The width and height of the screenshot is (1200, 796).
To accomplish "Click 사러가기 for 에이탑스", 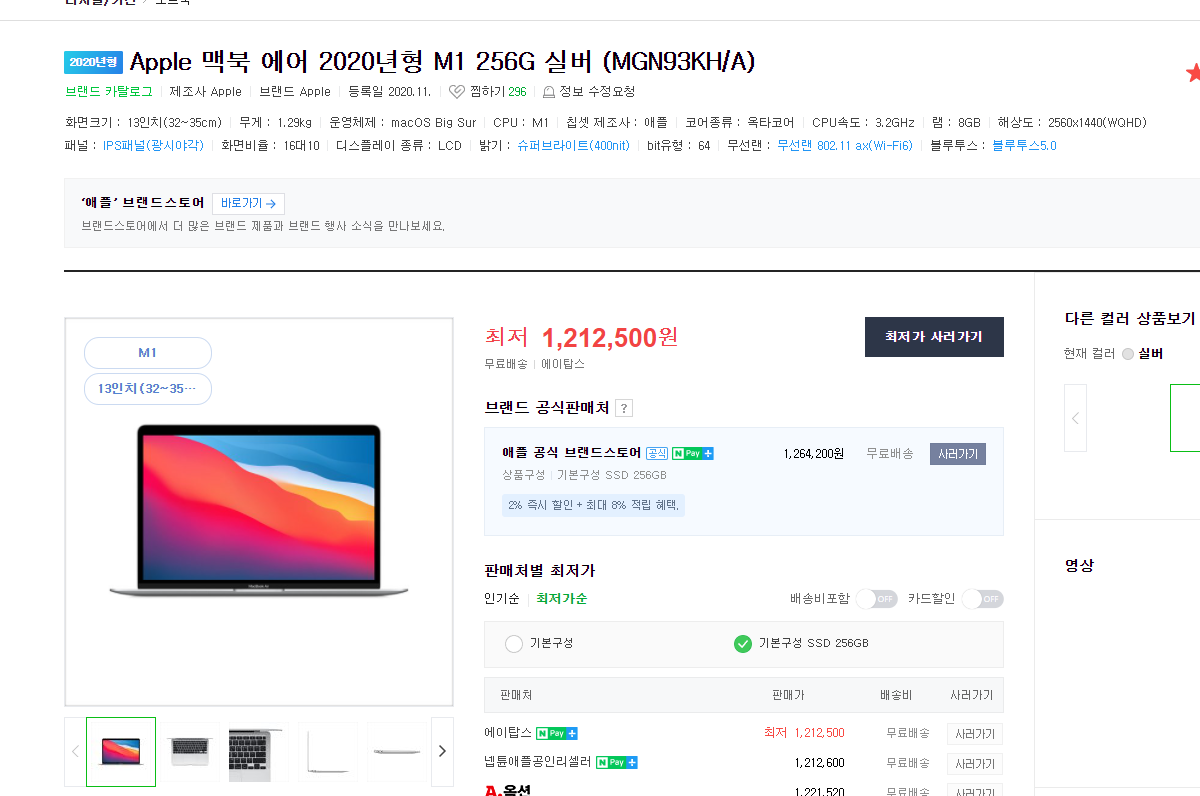I will [x=975, y=734].
